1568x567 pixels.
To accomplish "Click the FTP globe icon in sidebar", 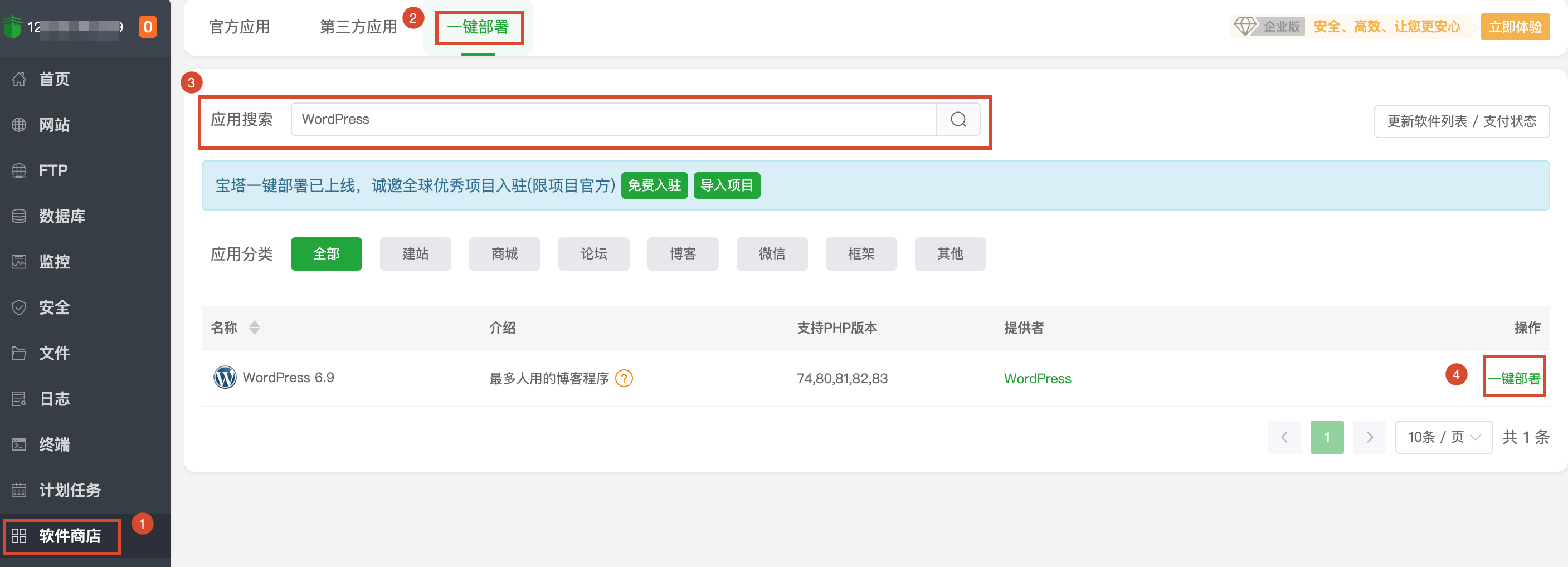I will 19,170.
